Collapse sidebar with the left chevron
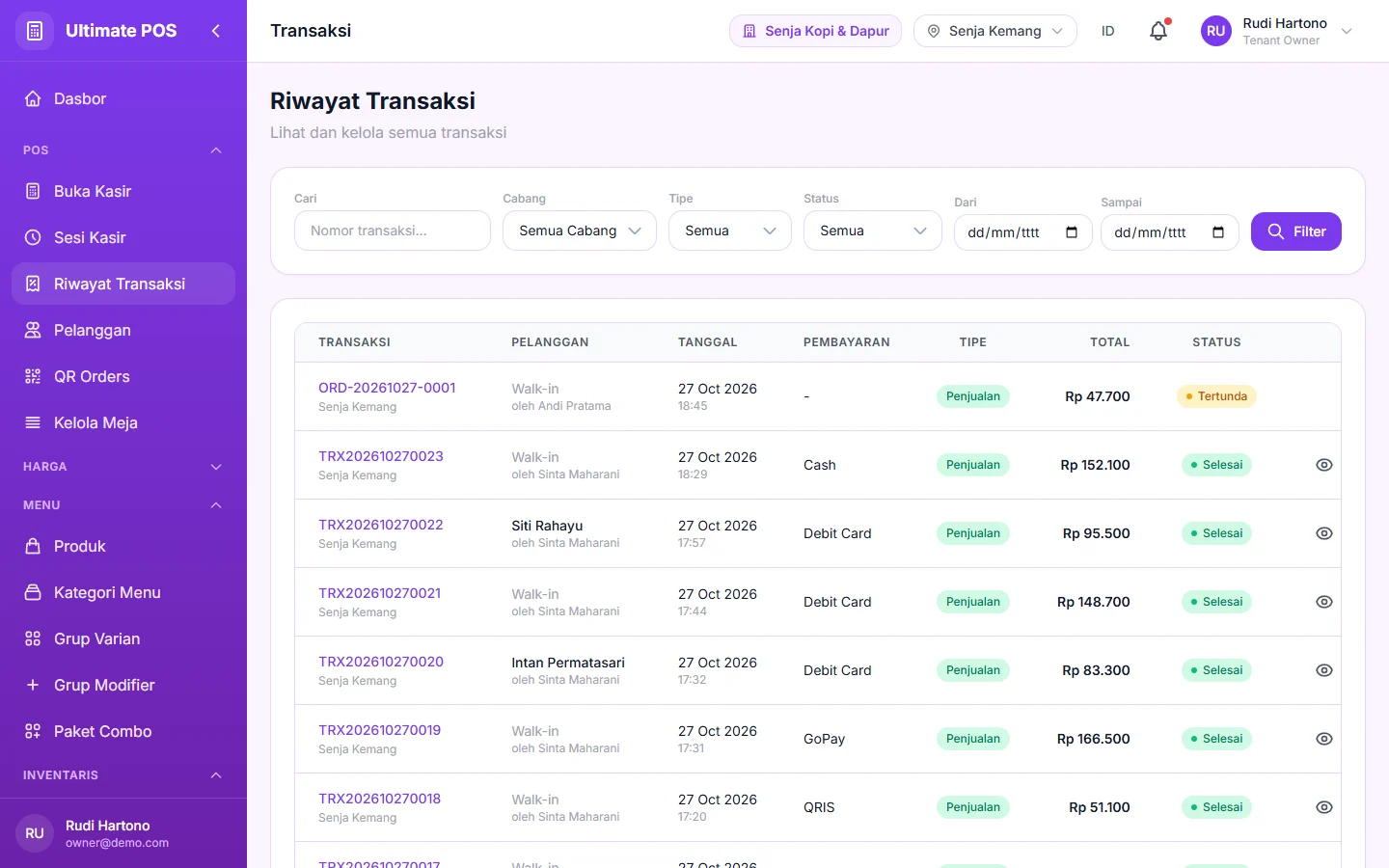Viewport: 1389px width, 868px height. click(x=216, y=31)
